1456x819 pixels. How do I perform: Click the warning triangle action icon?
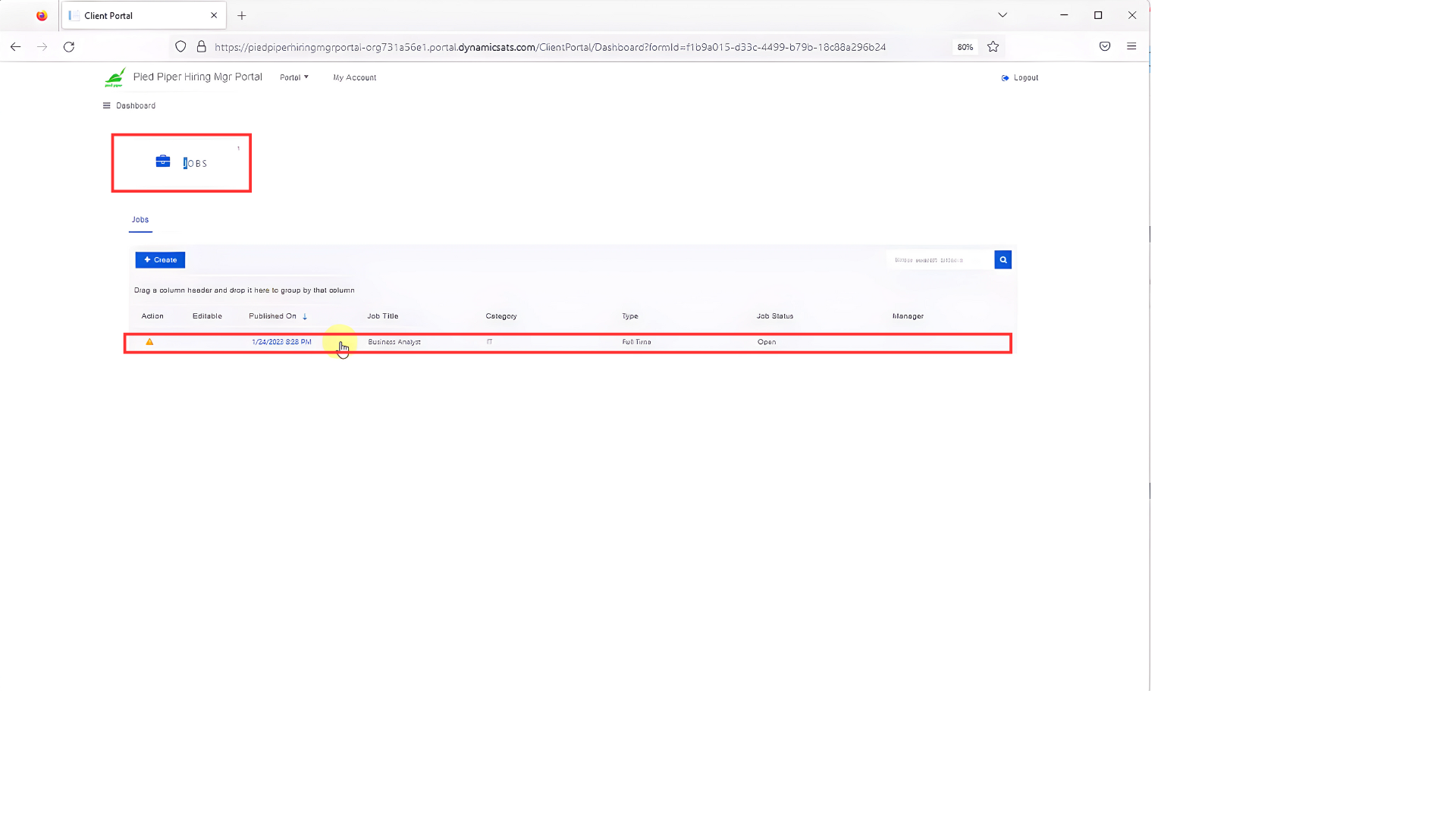click(149, 342)
